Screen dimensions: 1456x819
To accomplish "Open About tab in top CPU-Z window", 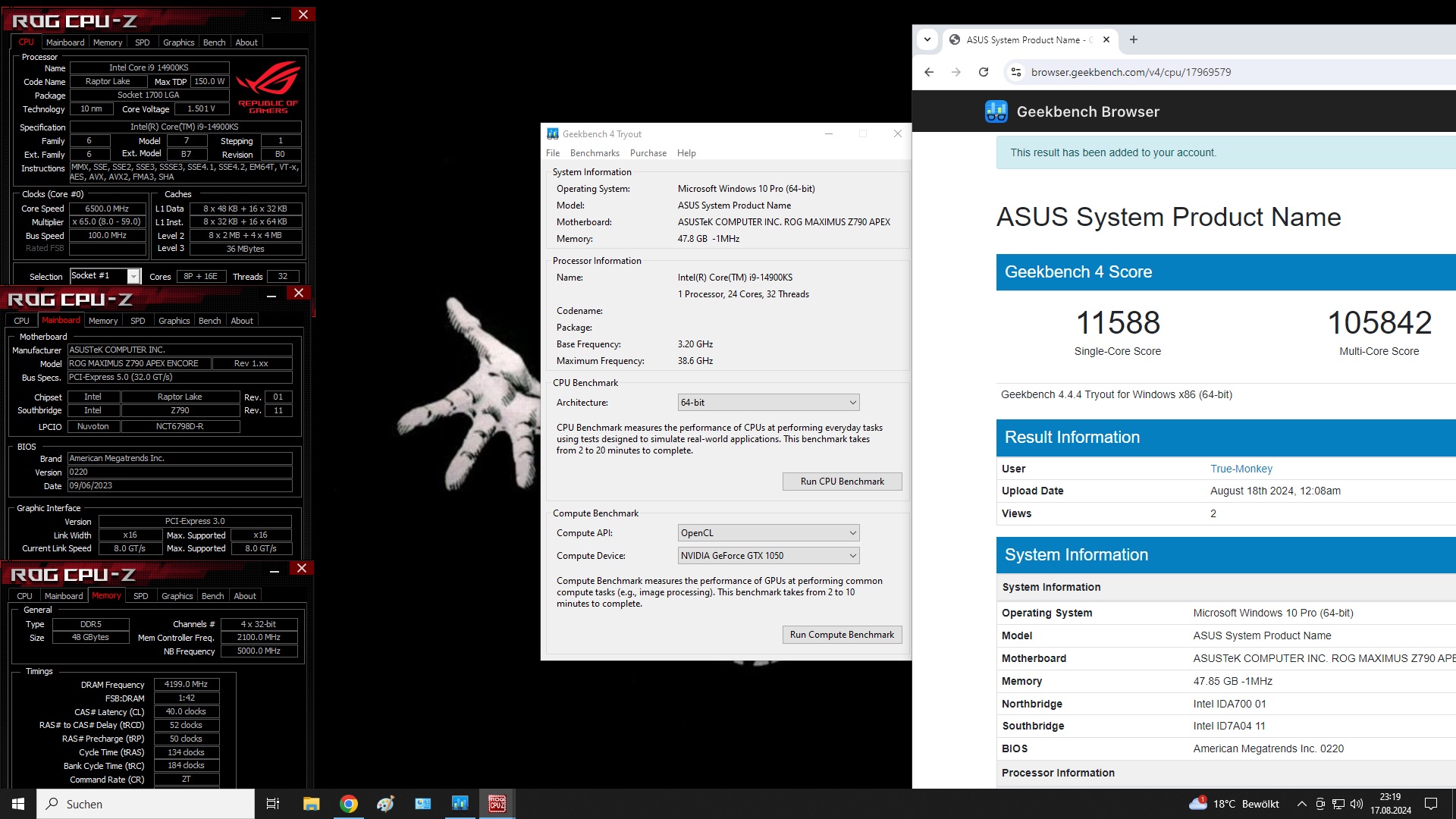I will pos(246,42).
